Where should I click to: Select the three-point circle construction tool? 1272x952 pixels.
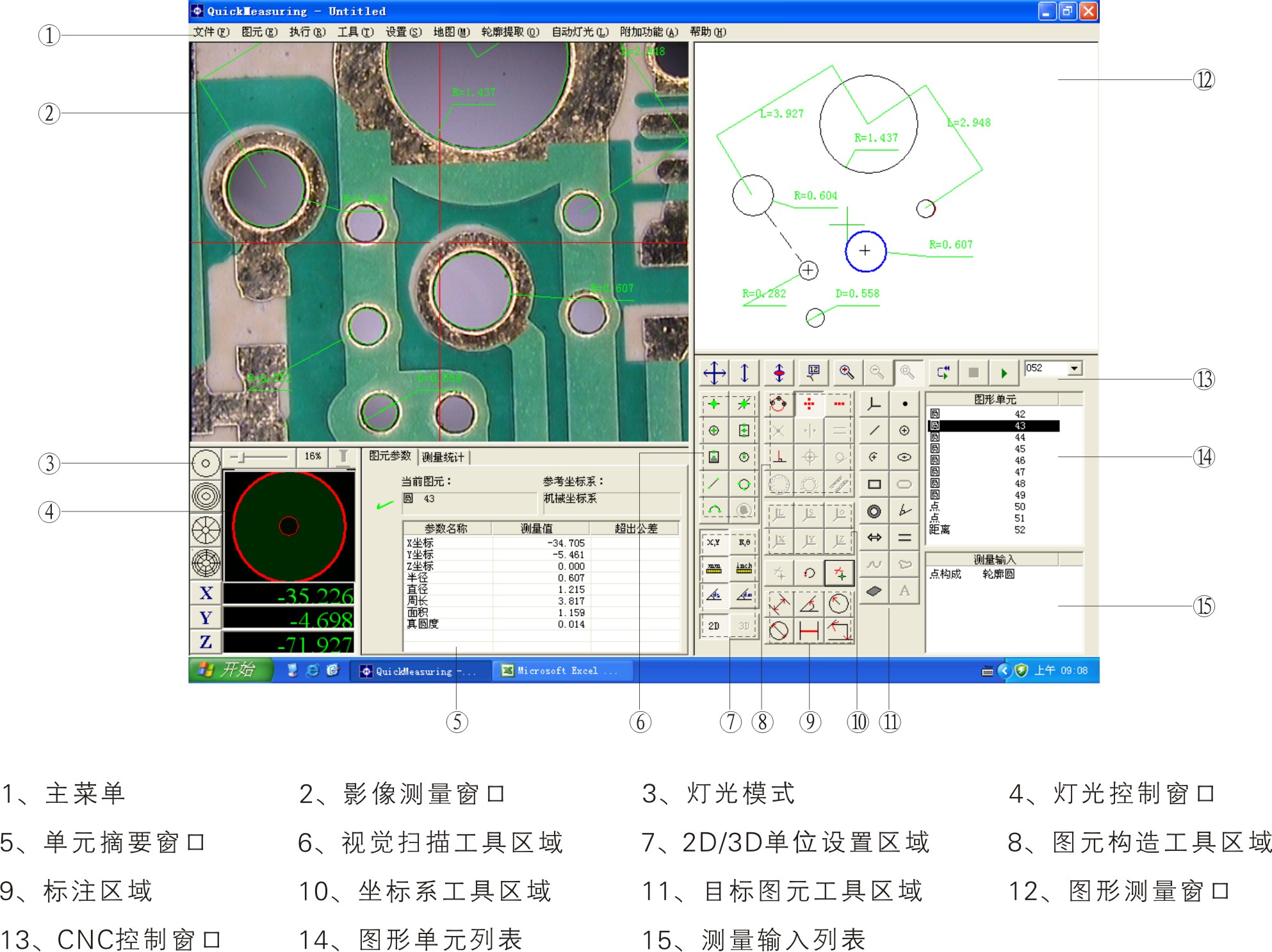click(778, 404)
